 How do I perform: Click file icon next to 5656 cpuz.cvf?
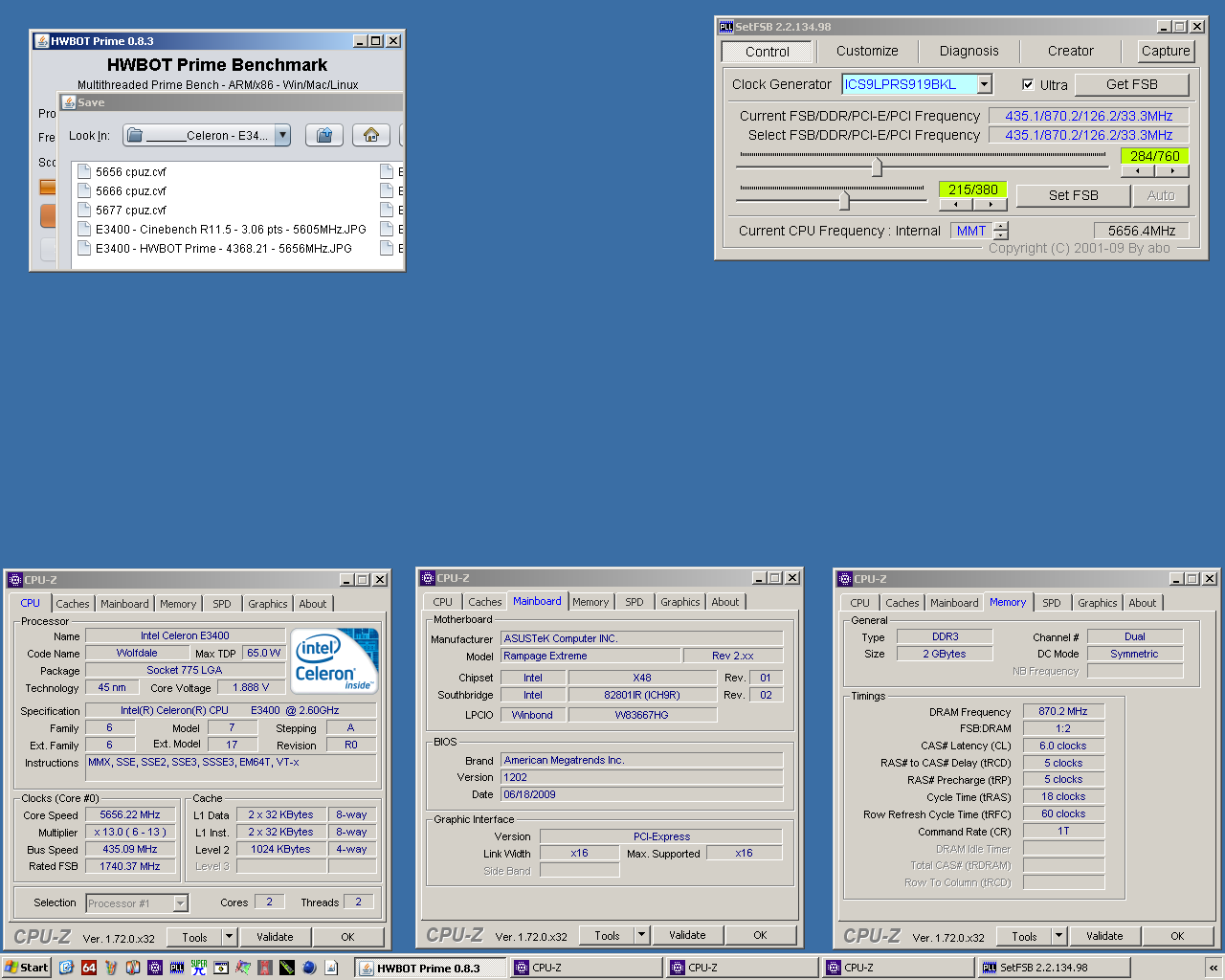point(84,172)
